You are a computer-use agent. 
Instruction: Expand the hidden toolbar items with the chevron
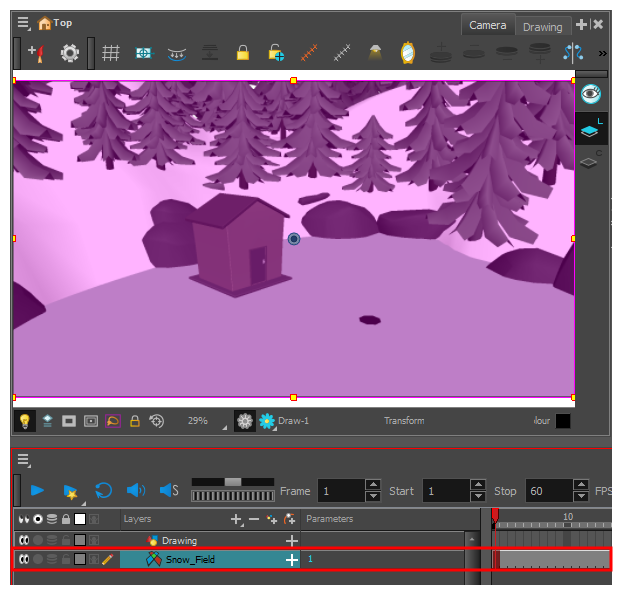602,53
